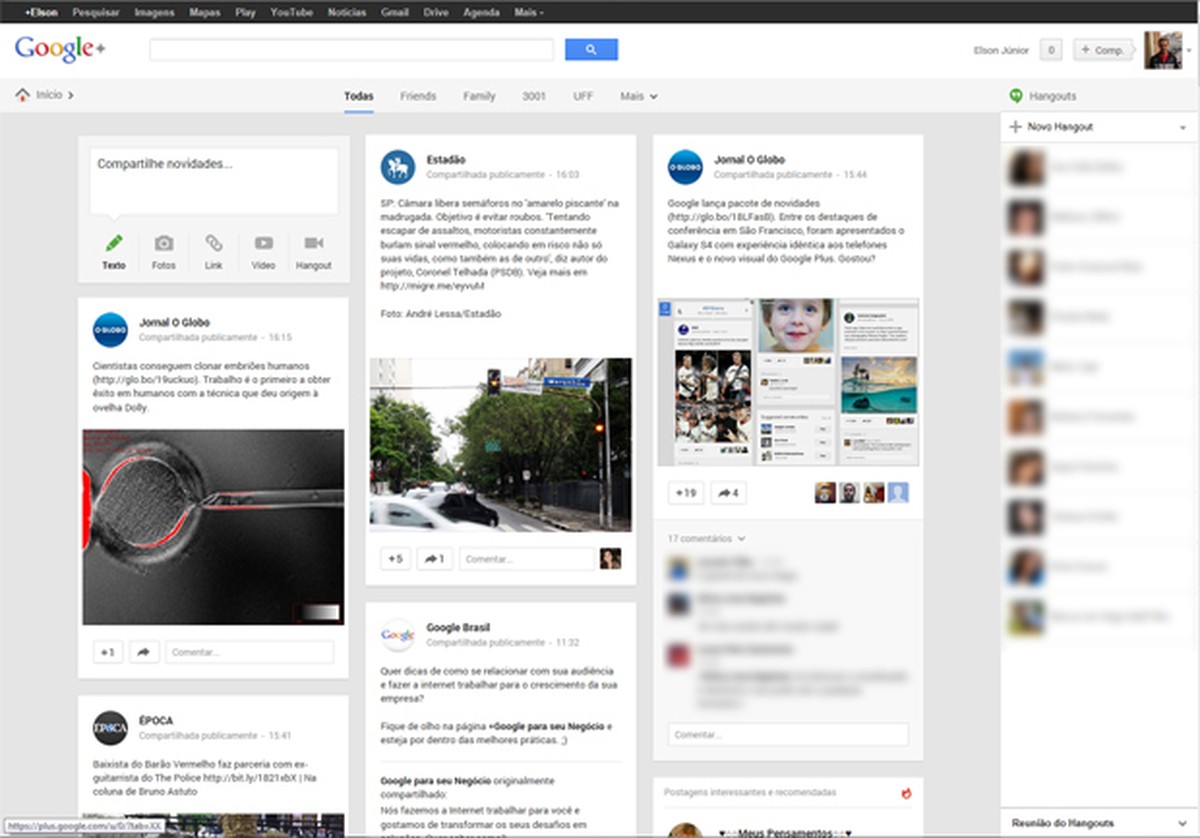Click the Início home icon

(23, 93)
